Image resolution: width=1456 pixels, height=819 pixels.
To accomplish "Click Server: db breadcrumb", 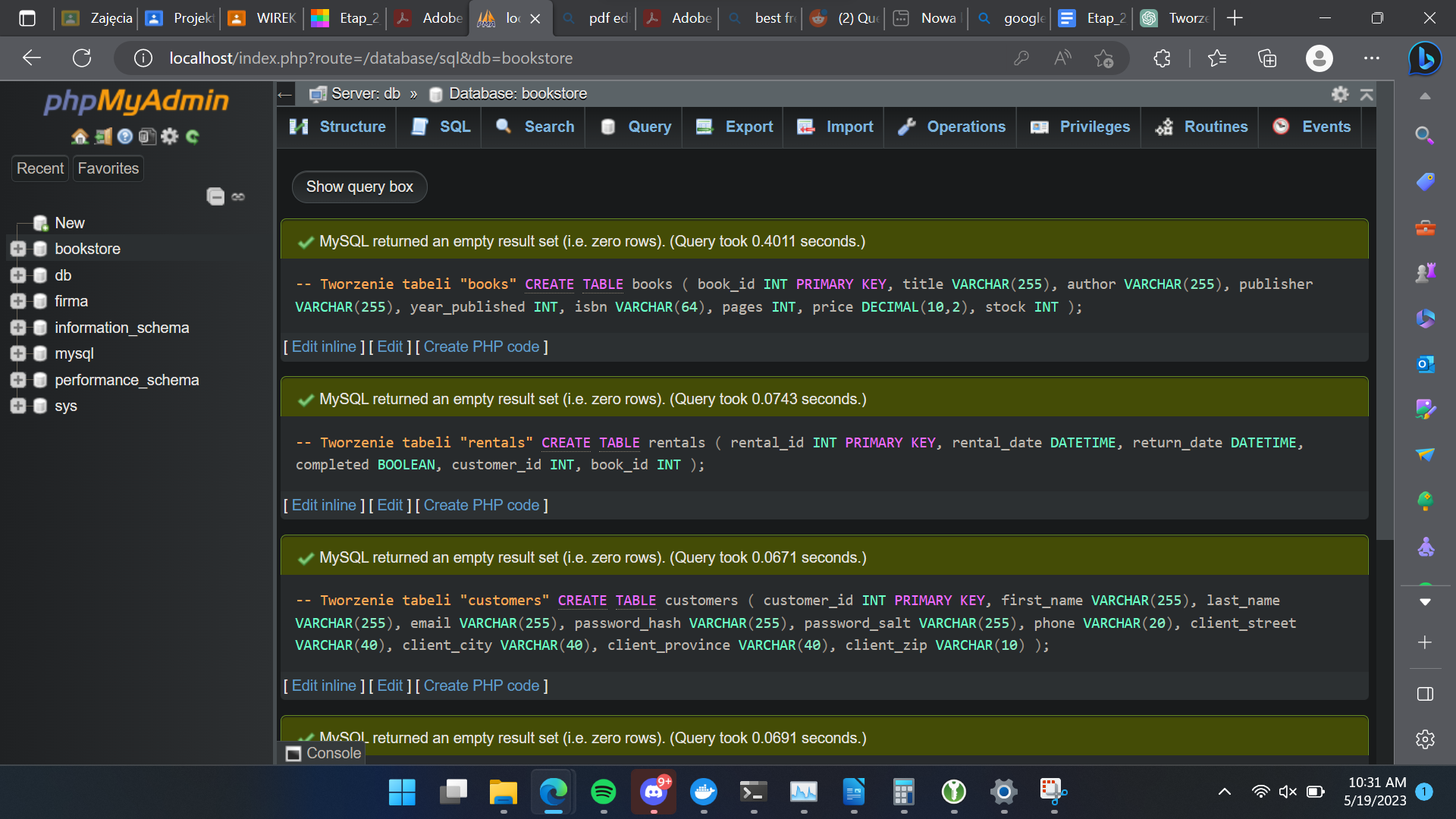I will (366, 93).
